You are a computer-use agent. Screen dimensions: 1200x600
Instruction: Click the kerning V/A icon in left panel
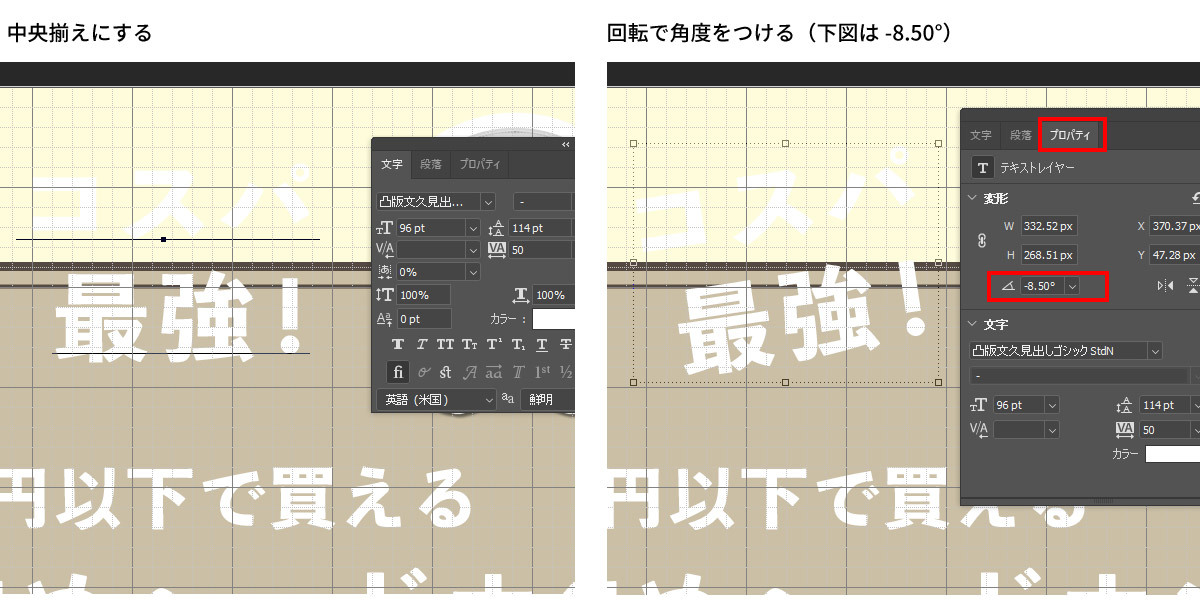[385, 249]
